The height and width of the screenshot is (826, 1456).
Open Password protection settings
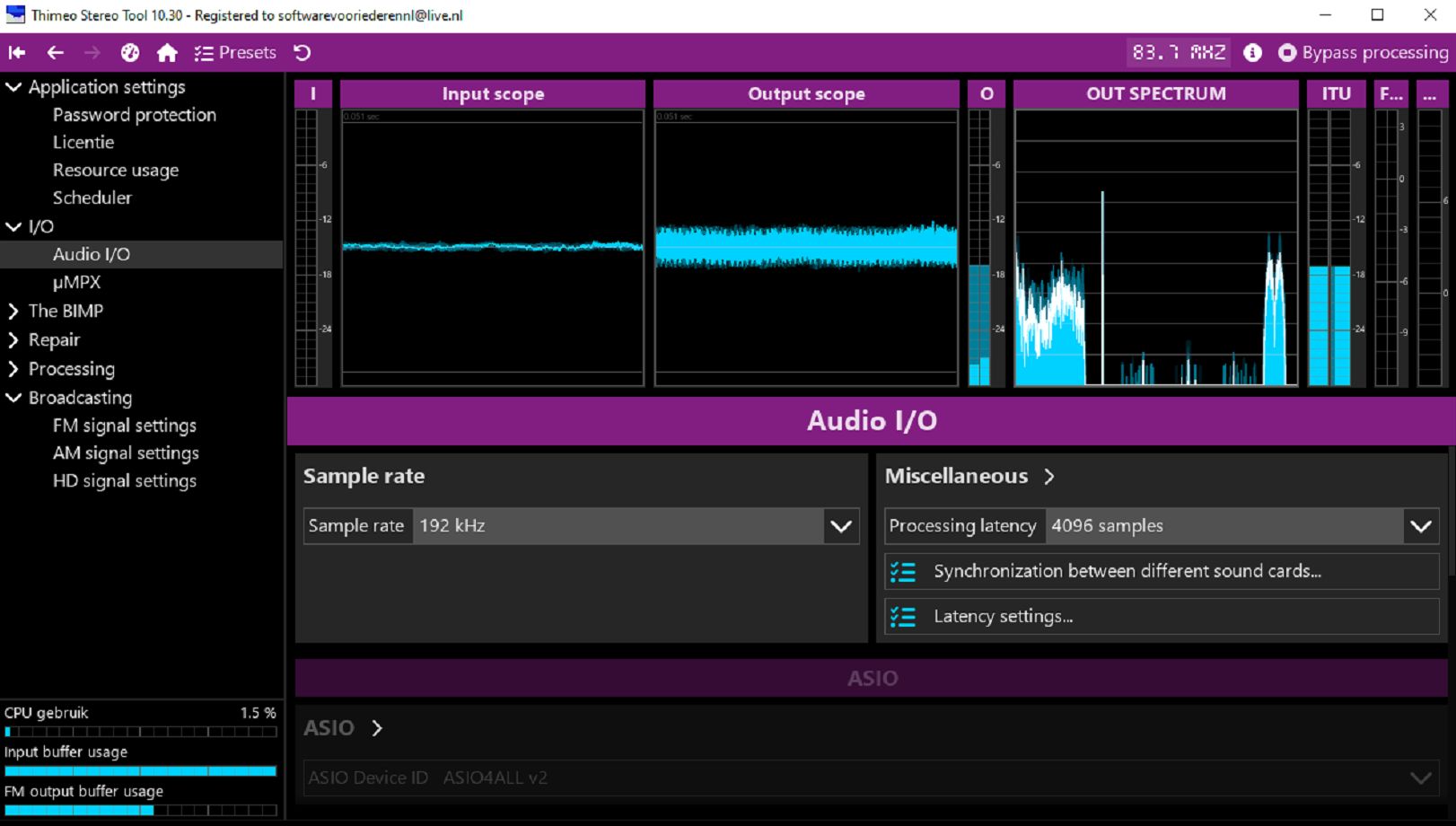[135, 115]
